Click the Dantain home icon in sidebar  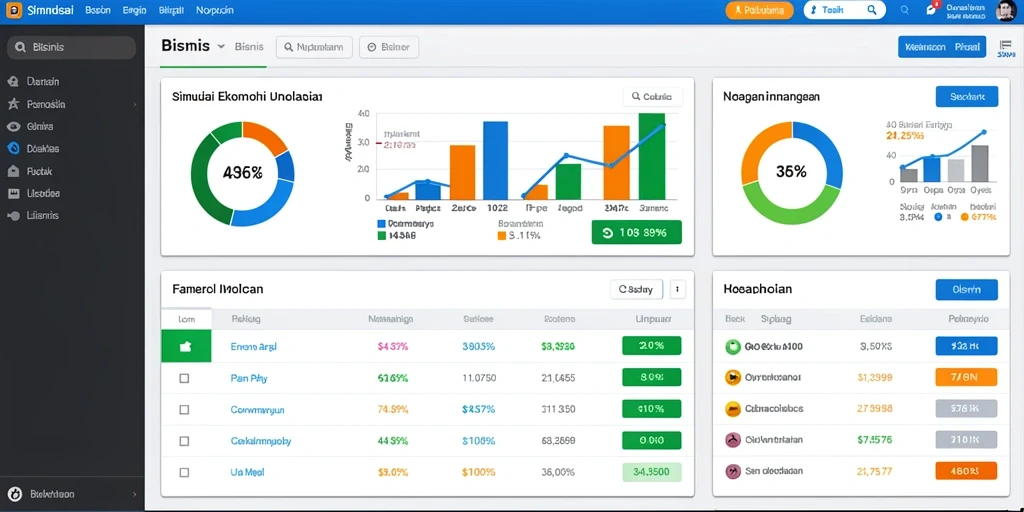[12, 82]
